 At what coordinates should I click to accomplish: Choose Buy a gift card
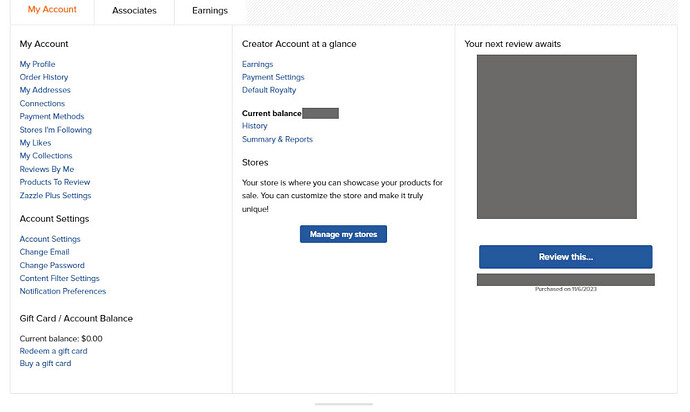[45, 364]
